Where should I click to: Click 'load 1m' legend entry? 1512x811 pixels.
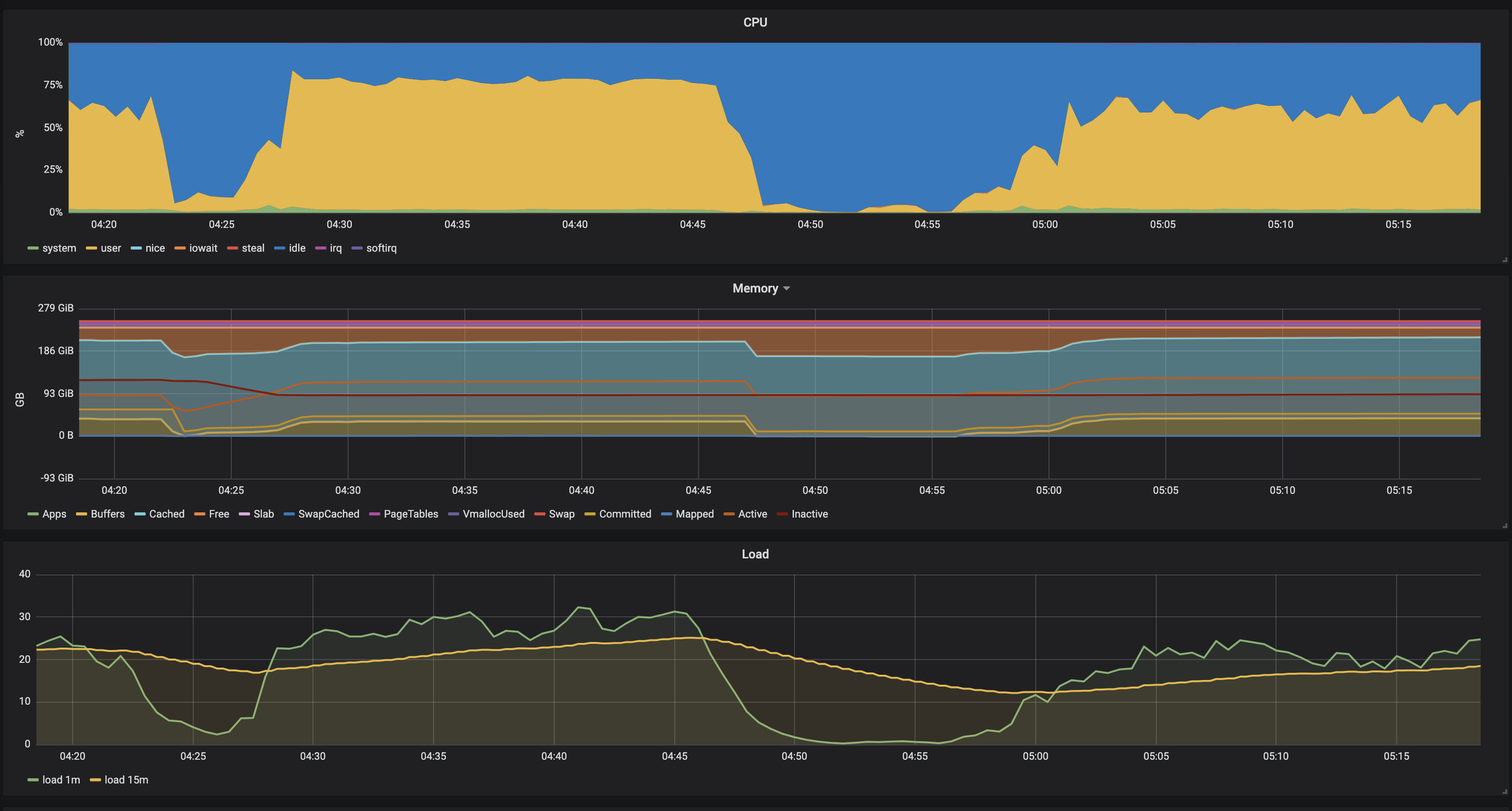pyautogui.click(x=61, y=780)
